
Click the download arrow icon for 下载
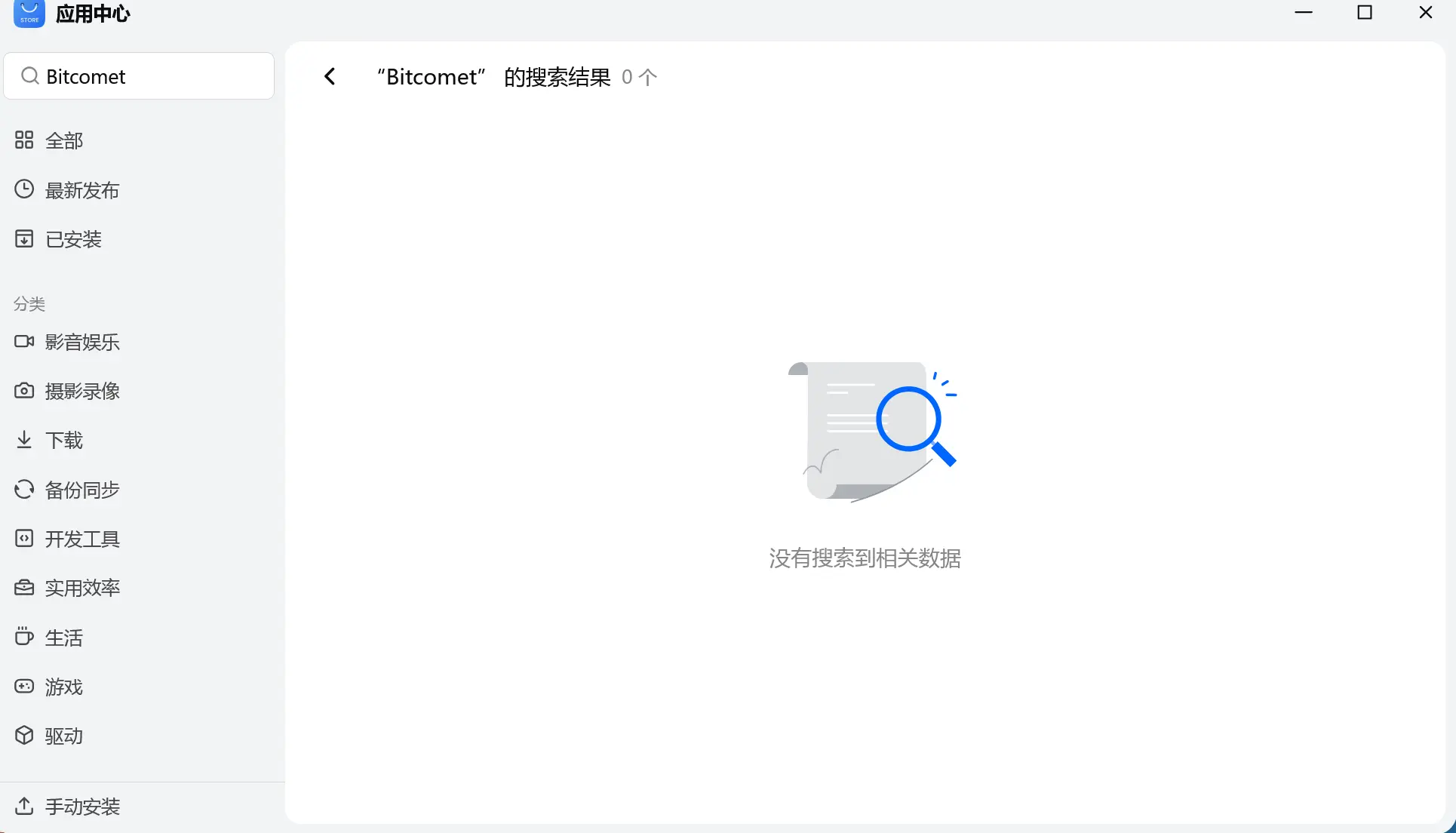coord(24,440)
